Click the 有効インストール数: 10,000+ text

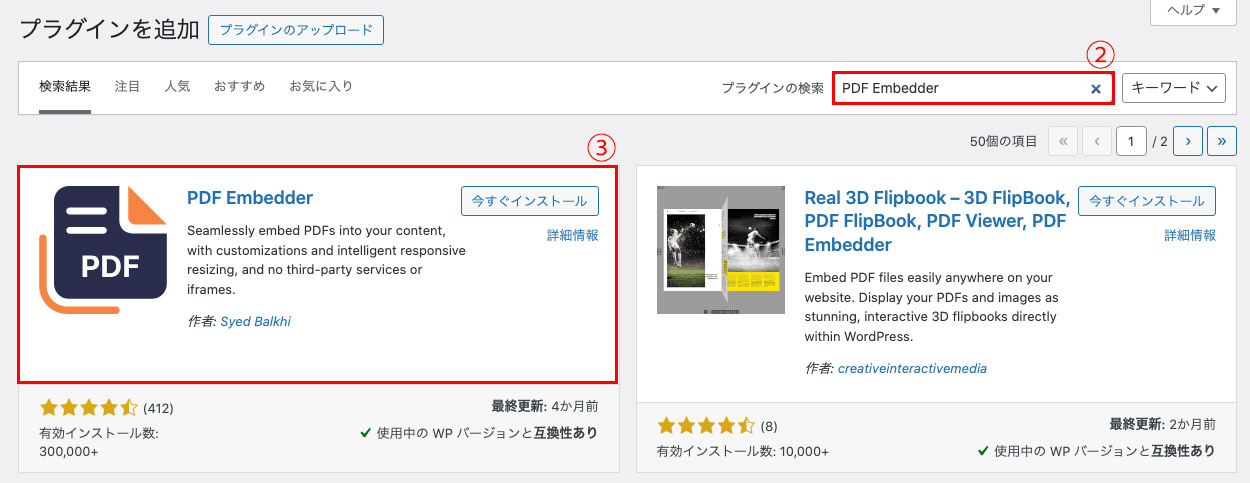click(x=743, y=452)
